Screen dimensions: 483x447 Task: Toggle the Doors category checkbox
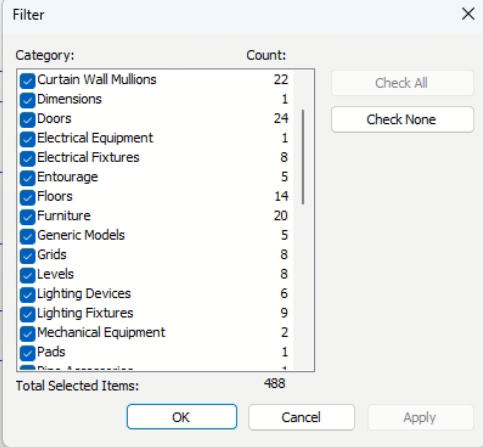[27, 120]
